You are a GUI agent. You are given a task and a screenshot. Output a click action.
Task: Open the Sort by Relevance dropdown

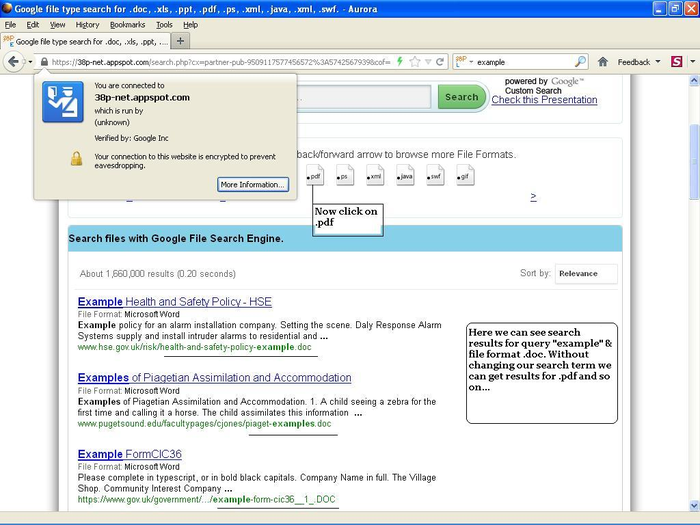pos(586,274)
